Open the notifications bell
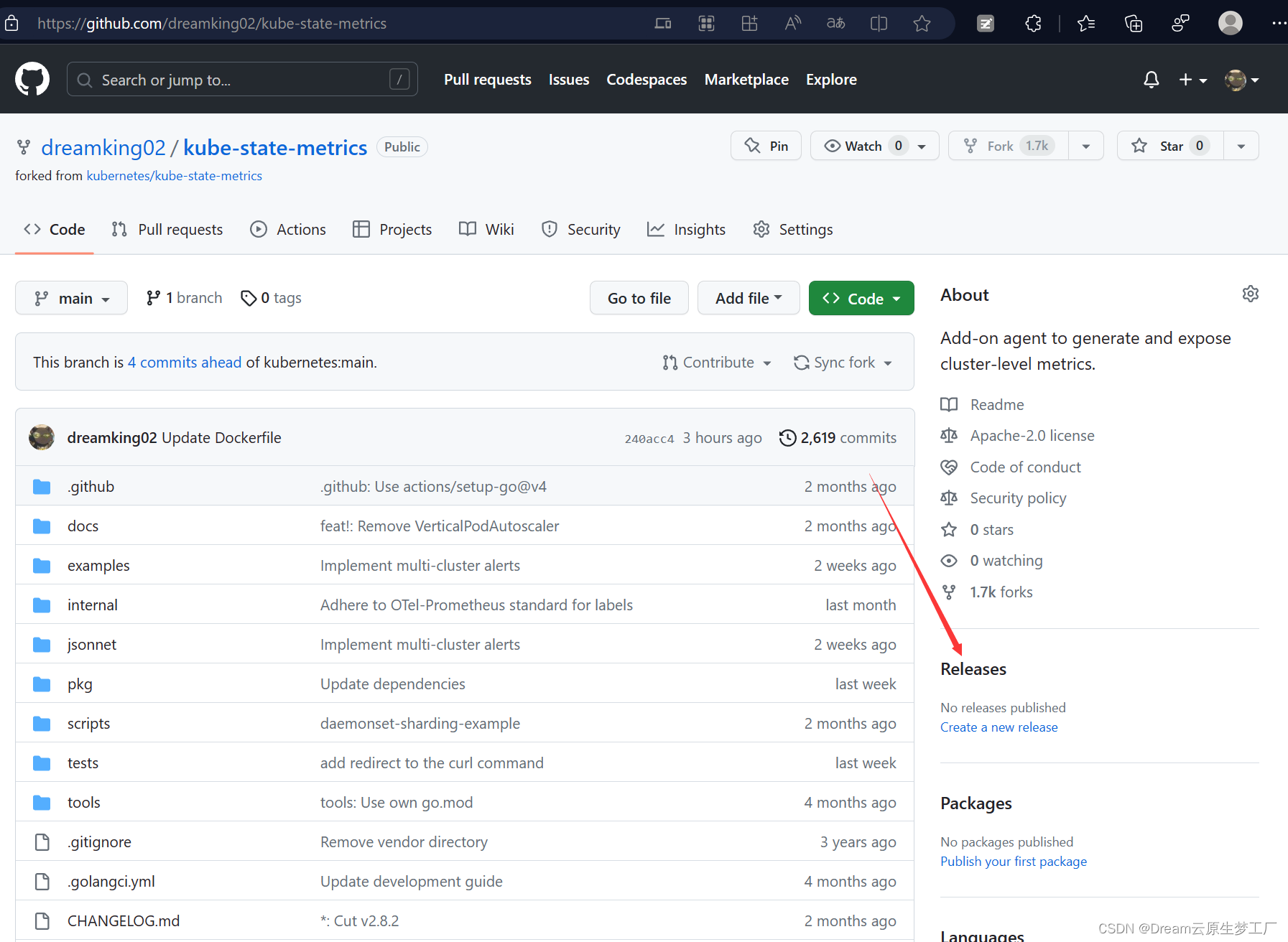Viewport: 1288px width, 942px height. pos(1151,80)
